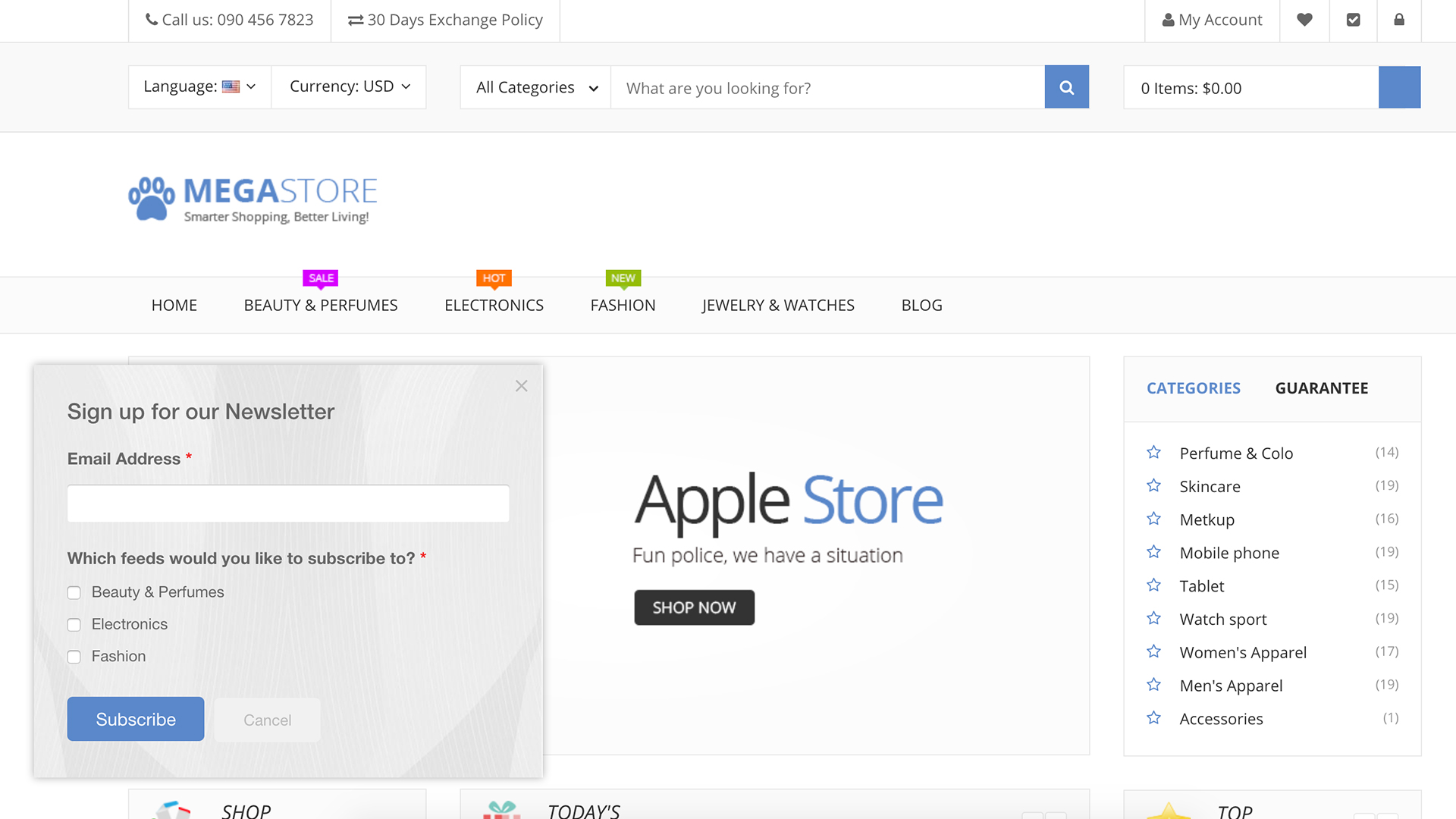1456x819 pixels.
Task: Open the 0 Items cart summary
Action: [1251, 88]
